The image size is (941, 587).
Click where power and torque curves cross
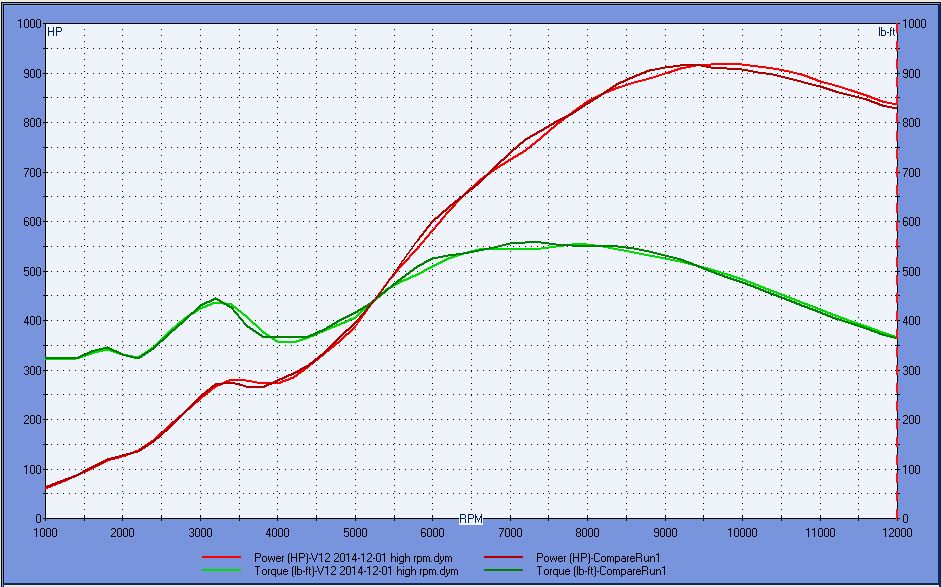click(x=376, y=298)
